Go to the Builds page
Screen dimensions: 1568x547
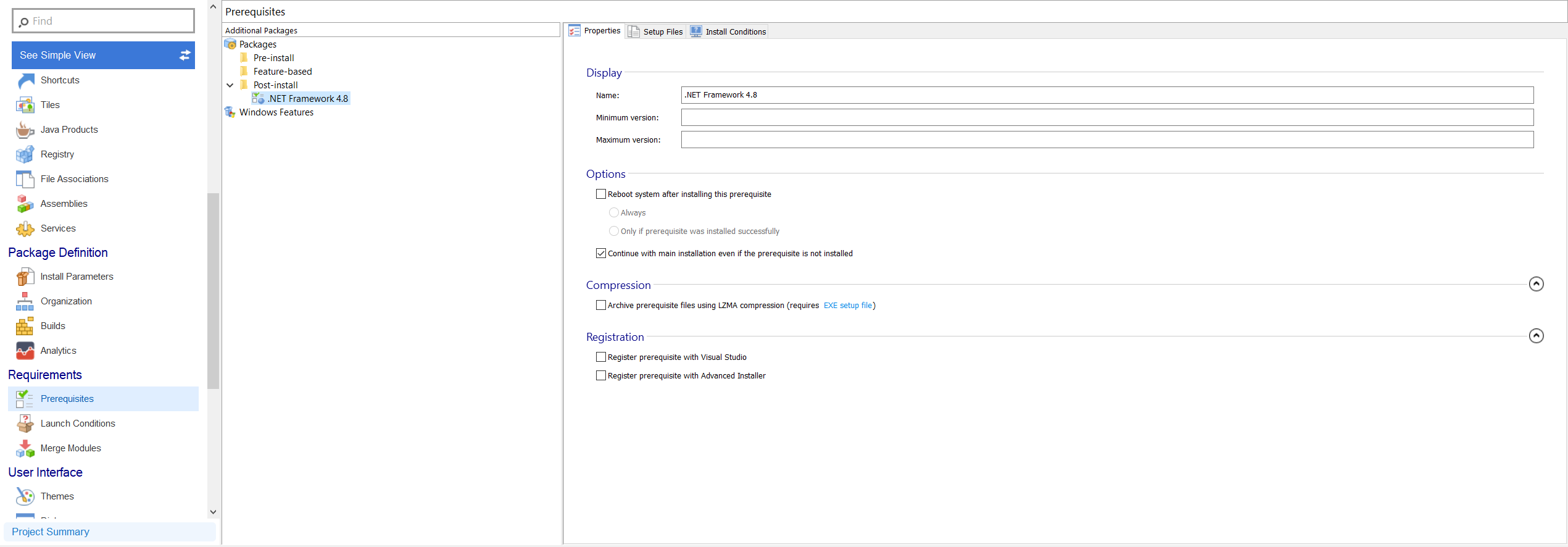coord(53,326)
